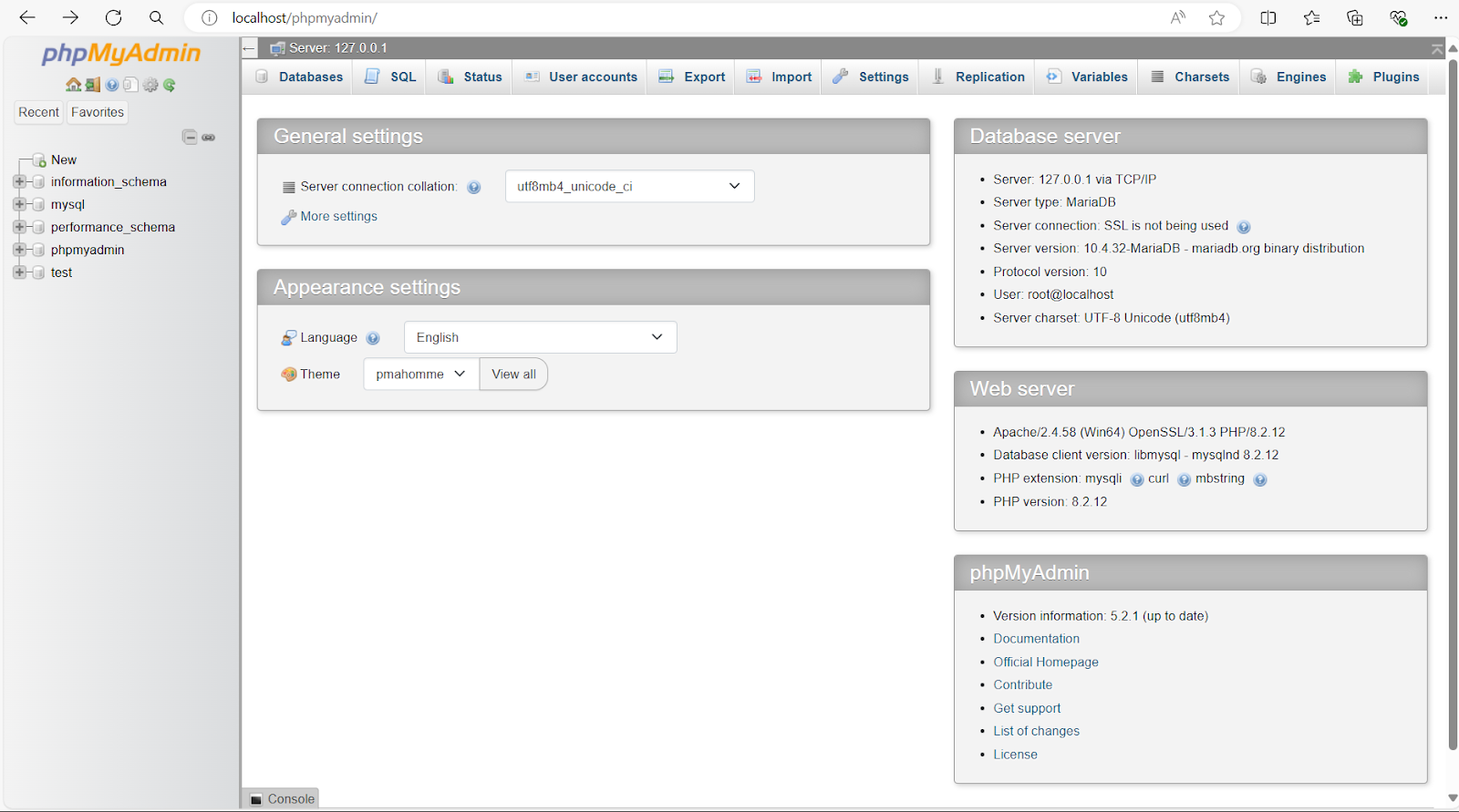This screenshot has height=812, width=1459.
Task: Open the Contribute link
Action: click(1022, 684)
